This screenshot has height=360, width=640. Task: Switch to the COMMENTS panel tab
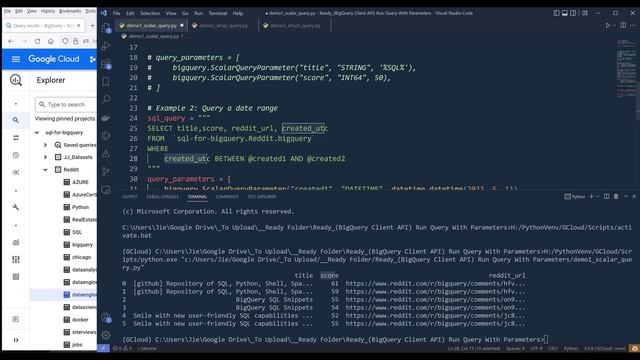tap(227, 197)
